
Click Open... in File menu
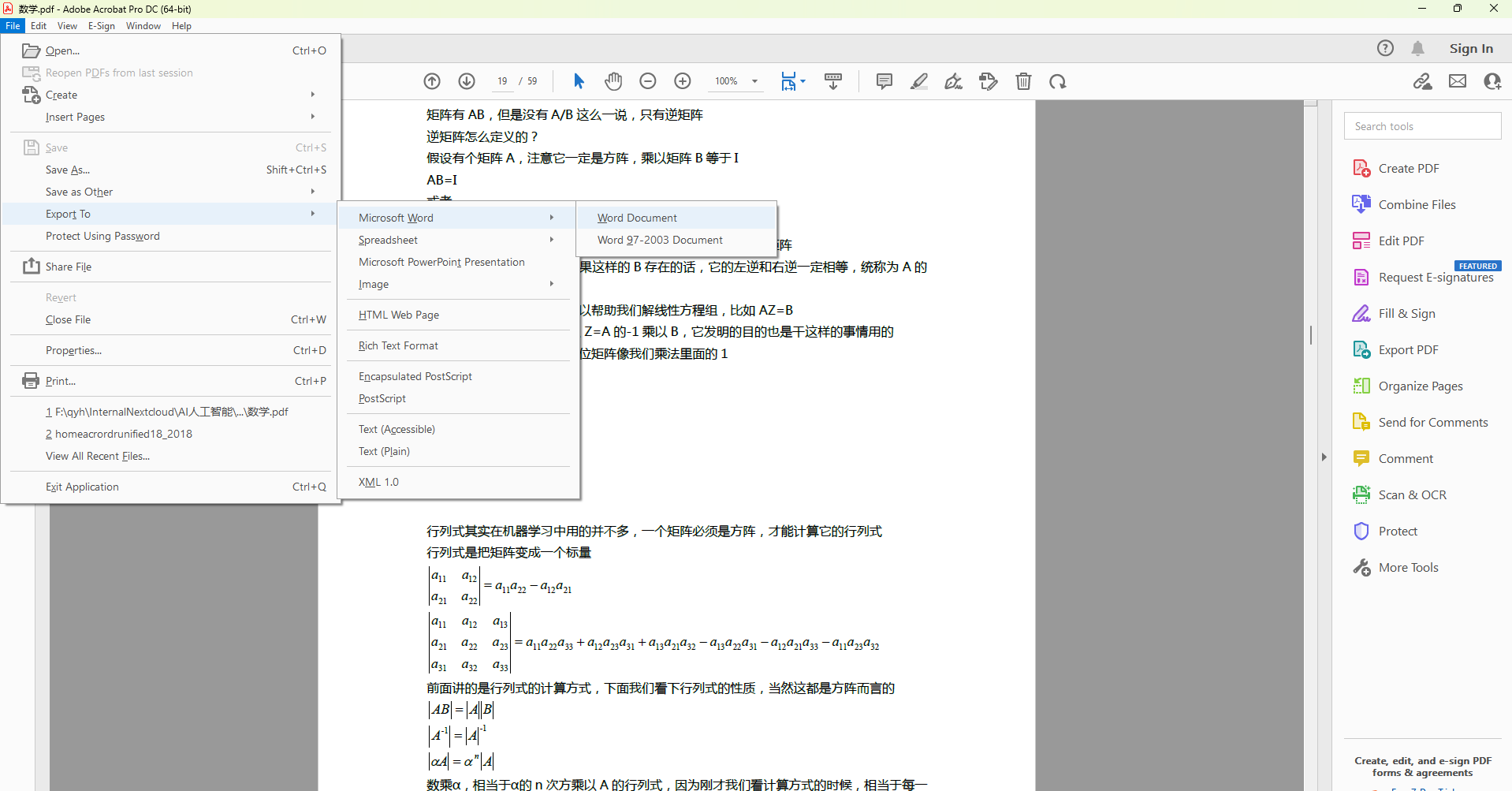pos(172,50)
